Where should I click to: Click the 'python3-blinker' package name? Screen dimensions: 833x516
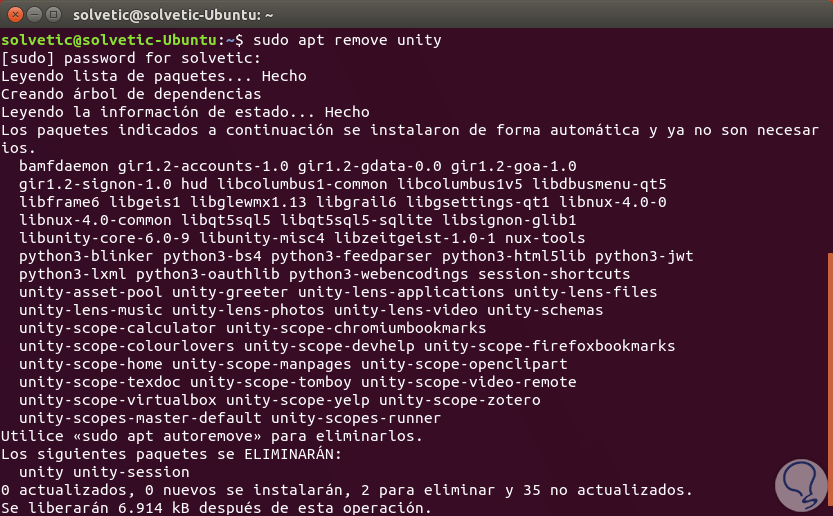point(86,256)
